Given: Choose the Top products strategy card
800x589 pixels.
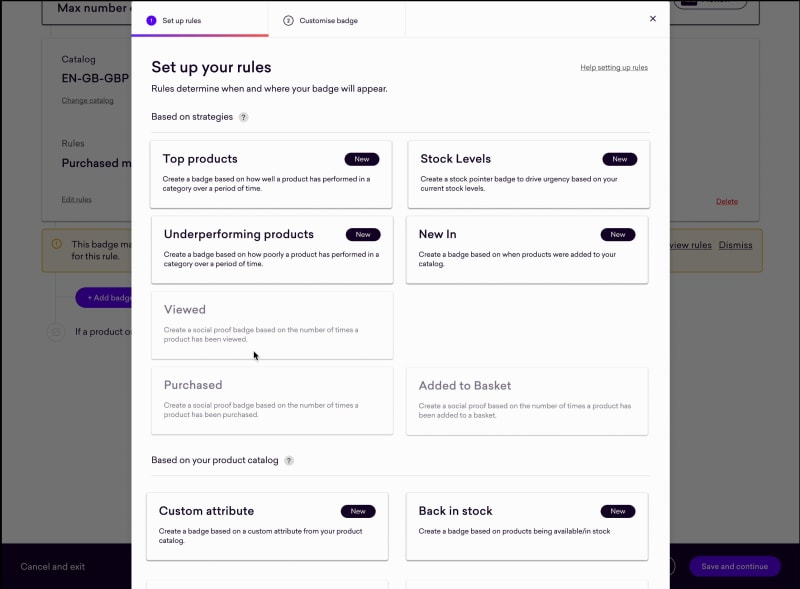Looking at the screenshot, I should coord(271,174).
